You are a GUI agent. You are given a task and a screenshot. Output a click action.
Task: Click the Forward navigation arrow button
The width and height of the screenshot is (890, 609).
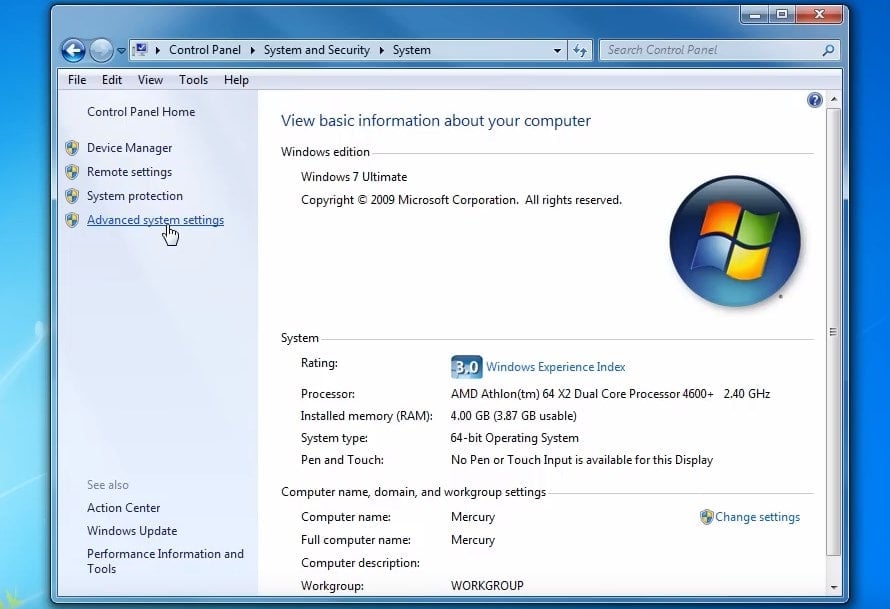(x=101, y=51)
